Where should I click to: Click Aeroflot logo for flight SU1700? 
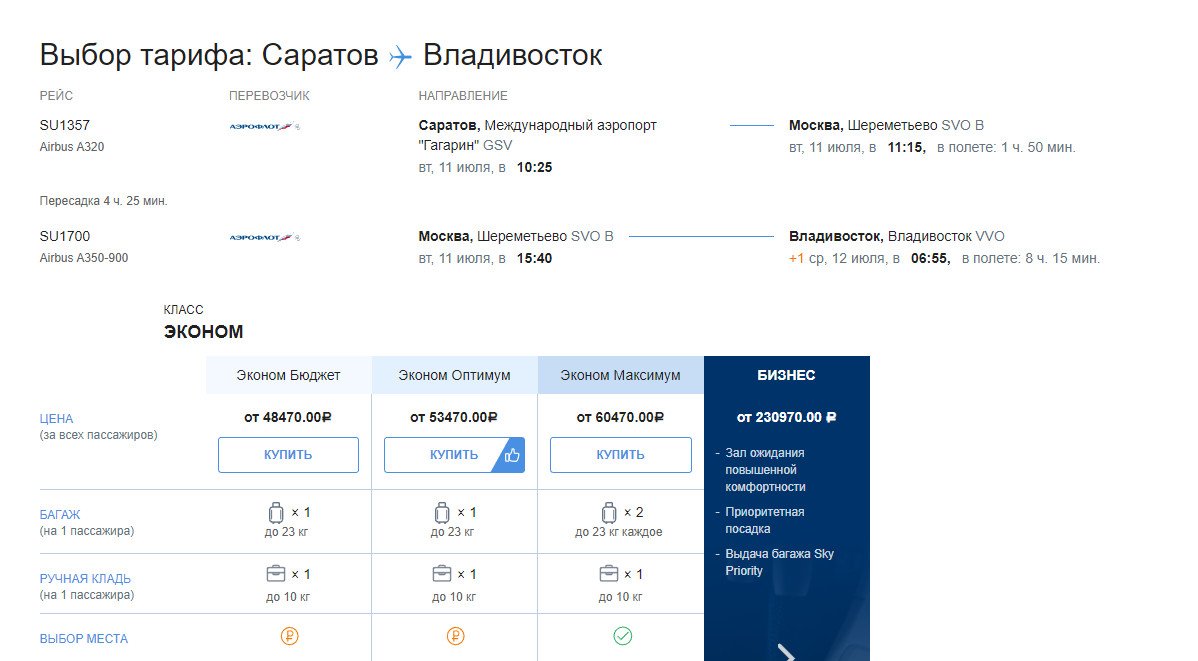(264, 238)
